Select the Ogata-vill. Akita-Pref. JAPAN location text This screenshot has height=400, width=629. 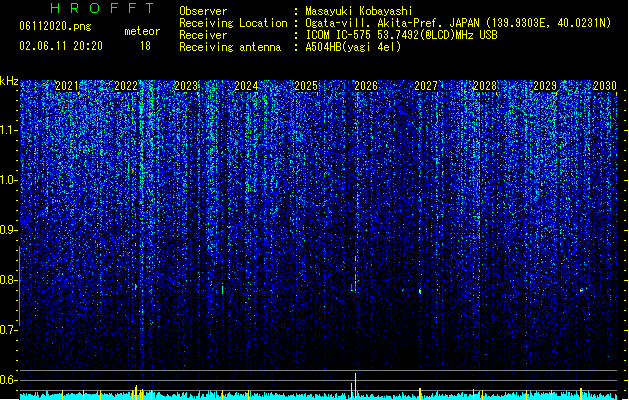click(458, 23)
